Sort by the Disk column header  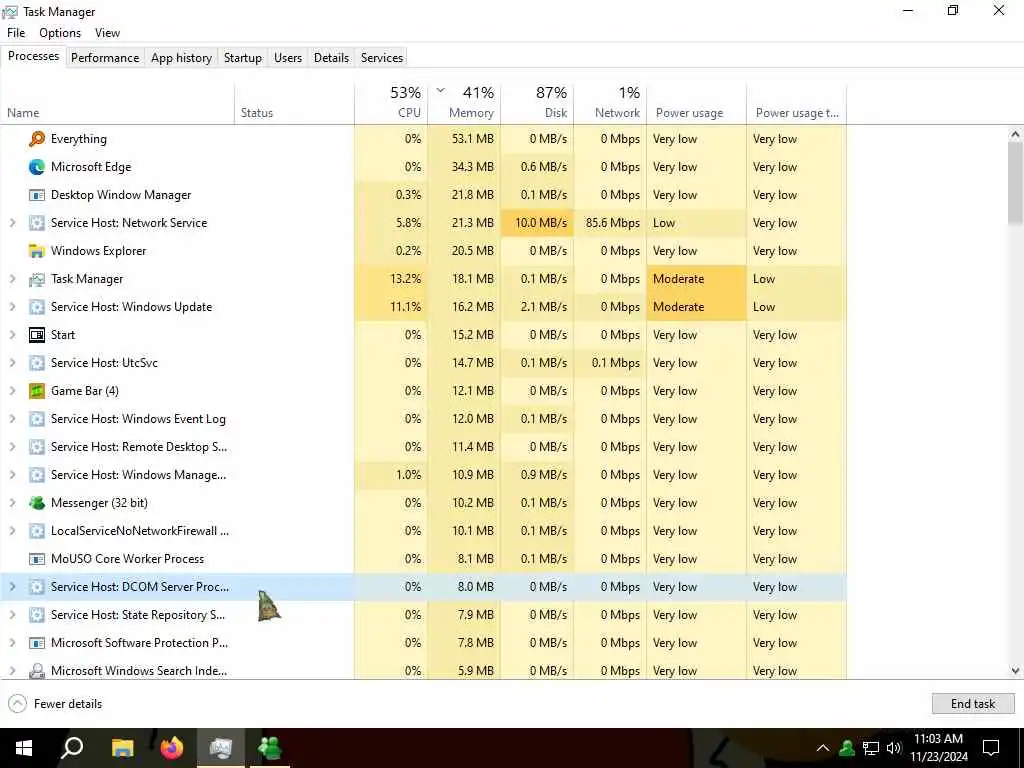[537, 103]
